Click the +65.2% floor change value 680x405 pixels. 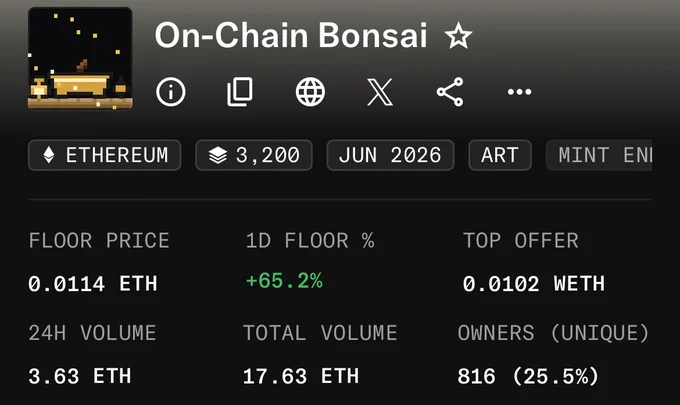click(284, 281)
